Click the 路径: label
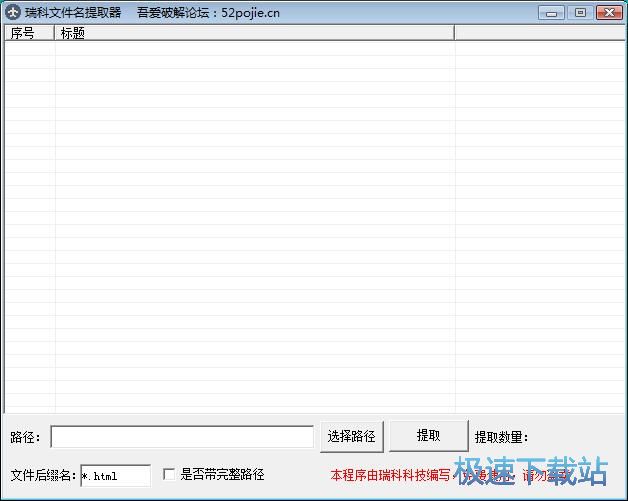This screenshot has width=628, height=501. tap(25, 437)
